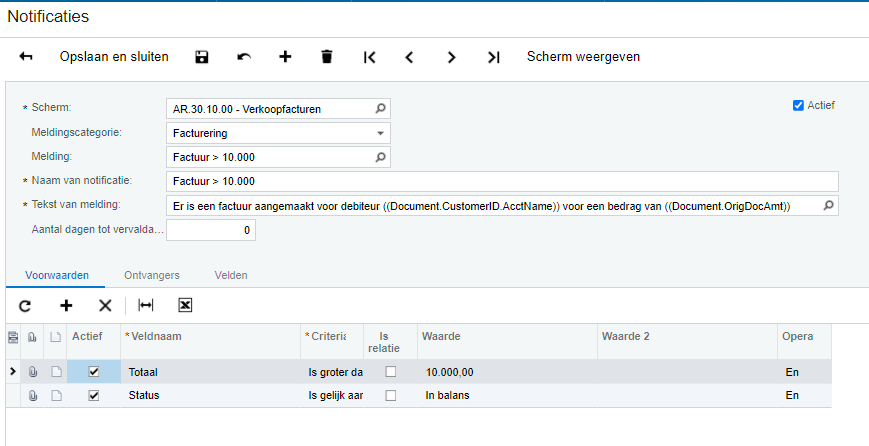Viewport: 869px width, 446px height.
Task: Click the save disk icon
Action: pyautogui.click(x=202, y=57)
